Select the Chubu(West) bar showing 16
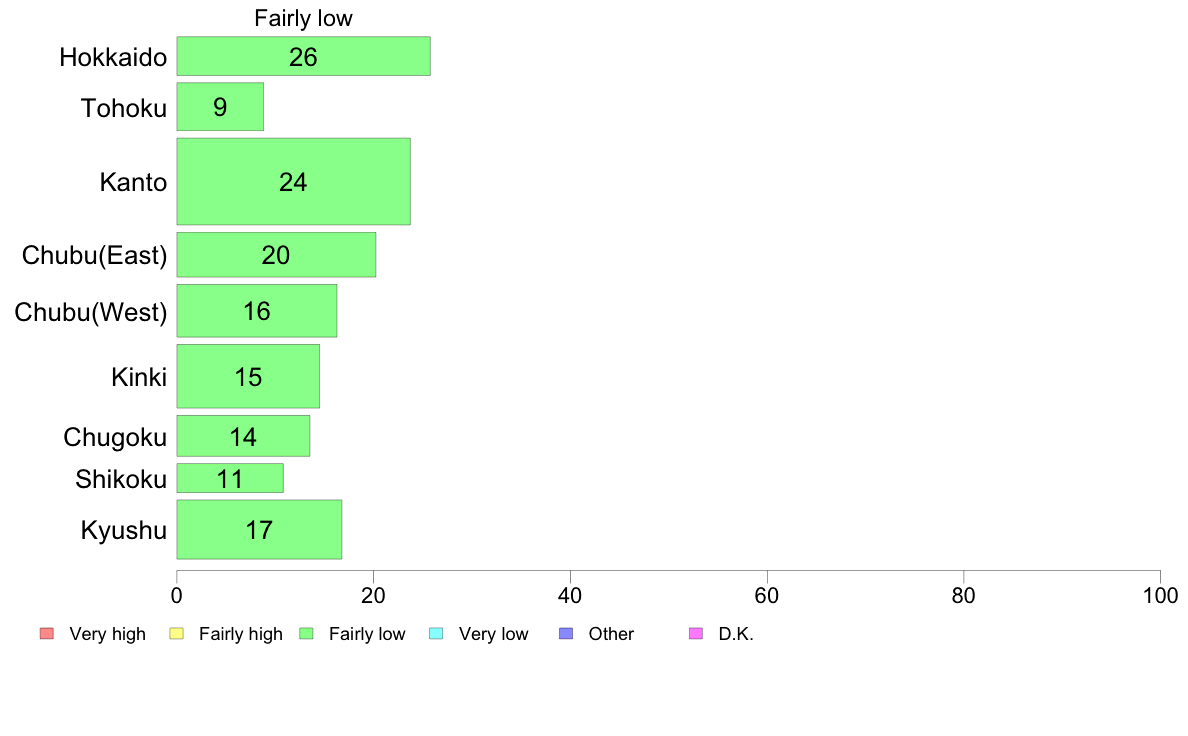This screenshot has height=736, width=1188. coord(257,311)
